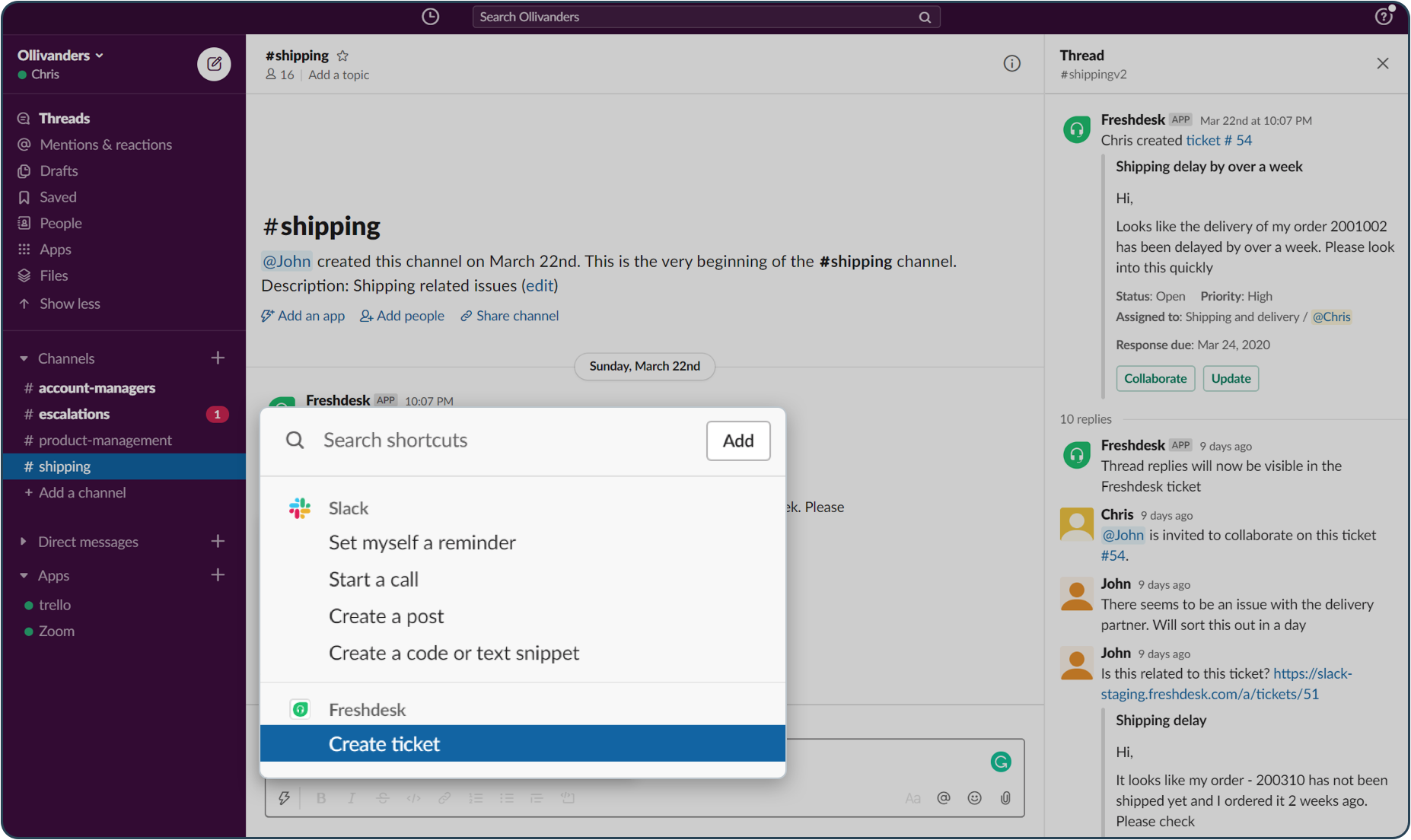
Task: Open the Ollivanders workspace menu chevron
Action: pyautogui.click(x=100, y=55)
